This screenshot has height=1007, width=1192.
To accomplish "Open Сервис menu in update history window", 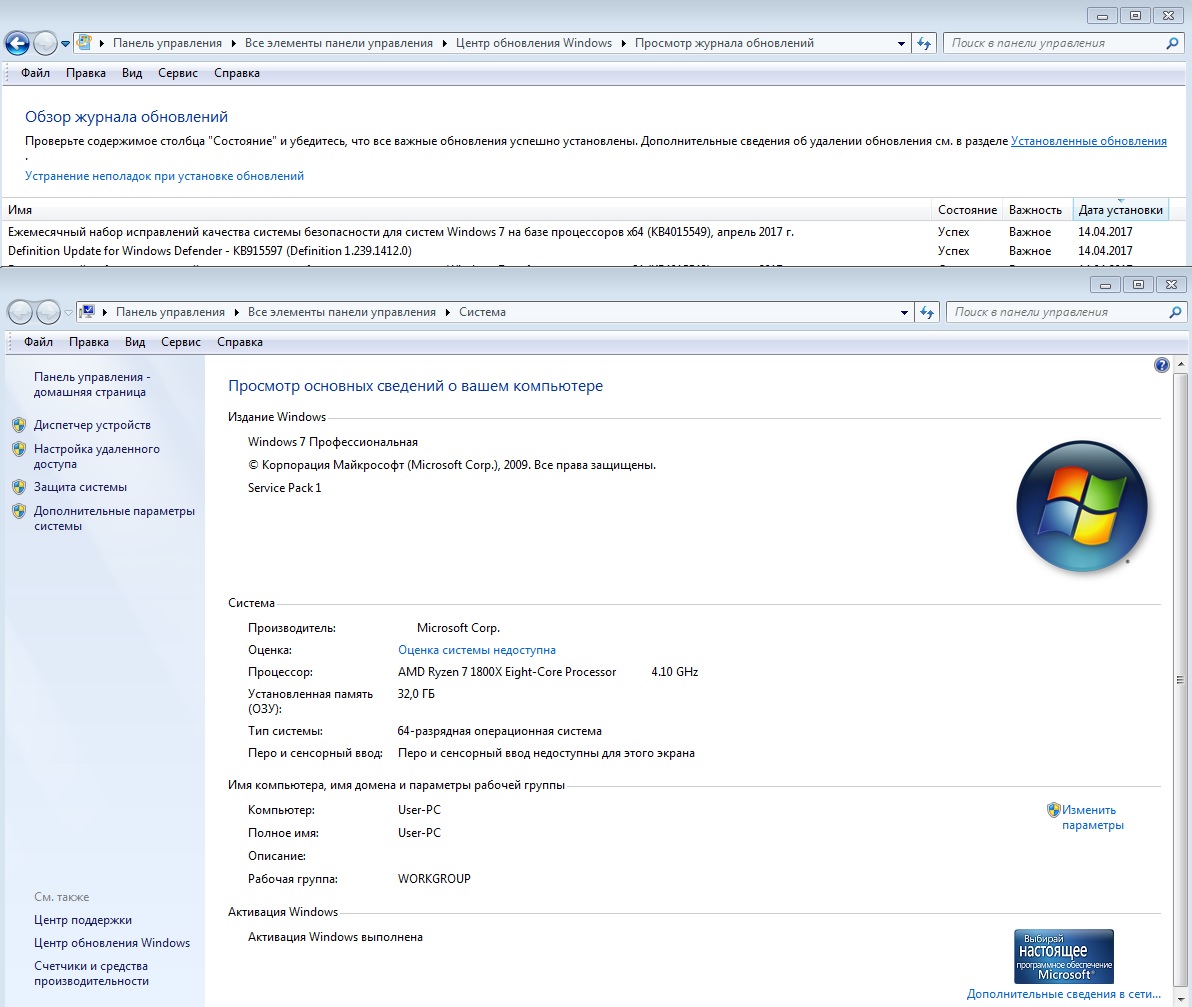I will tap(178, 73).
